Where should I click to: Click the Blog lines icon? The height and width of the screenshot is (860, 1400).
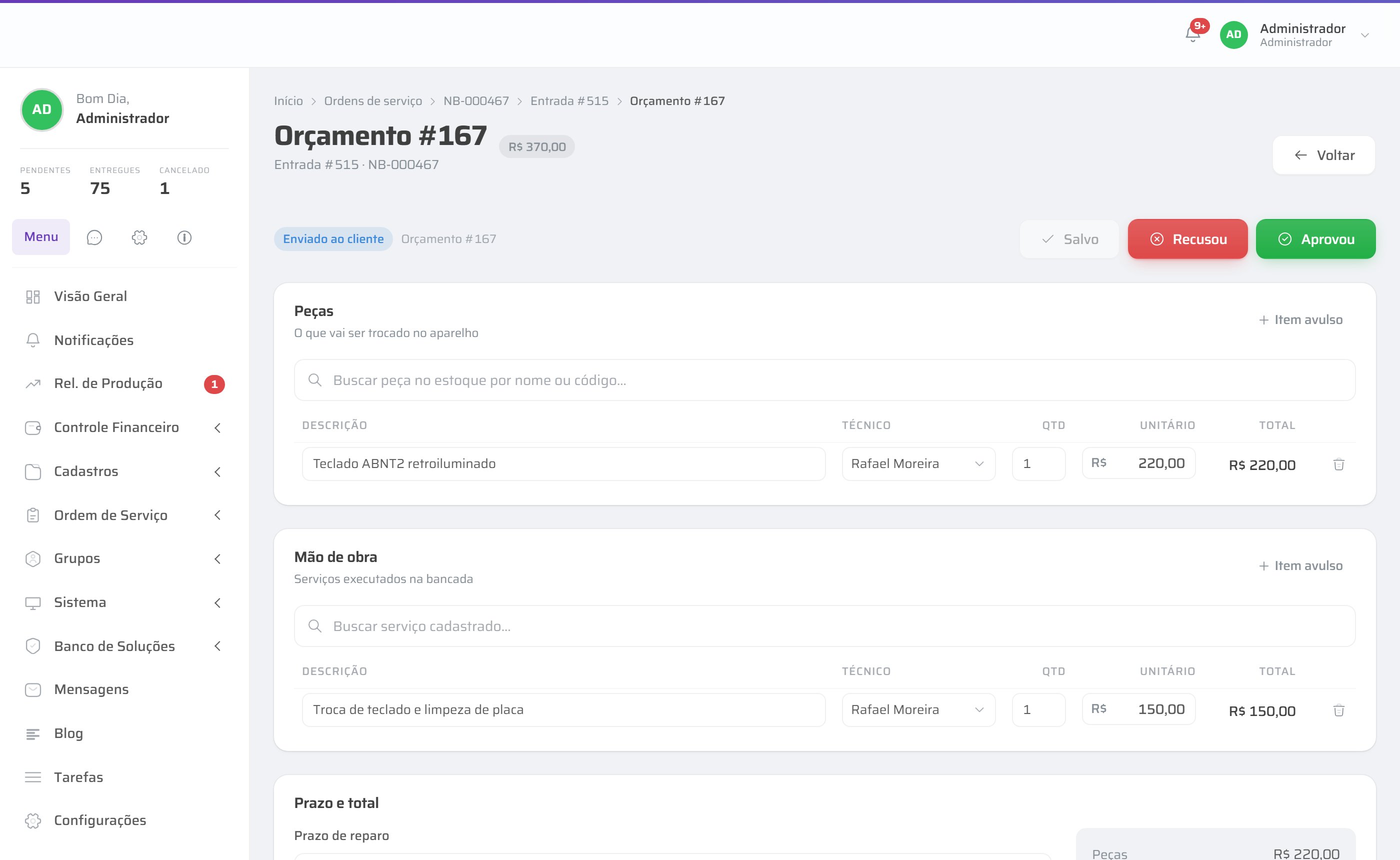pyautogui.click(x=33, y=733)
